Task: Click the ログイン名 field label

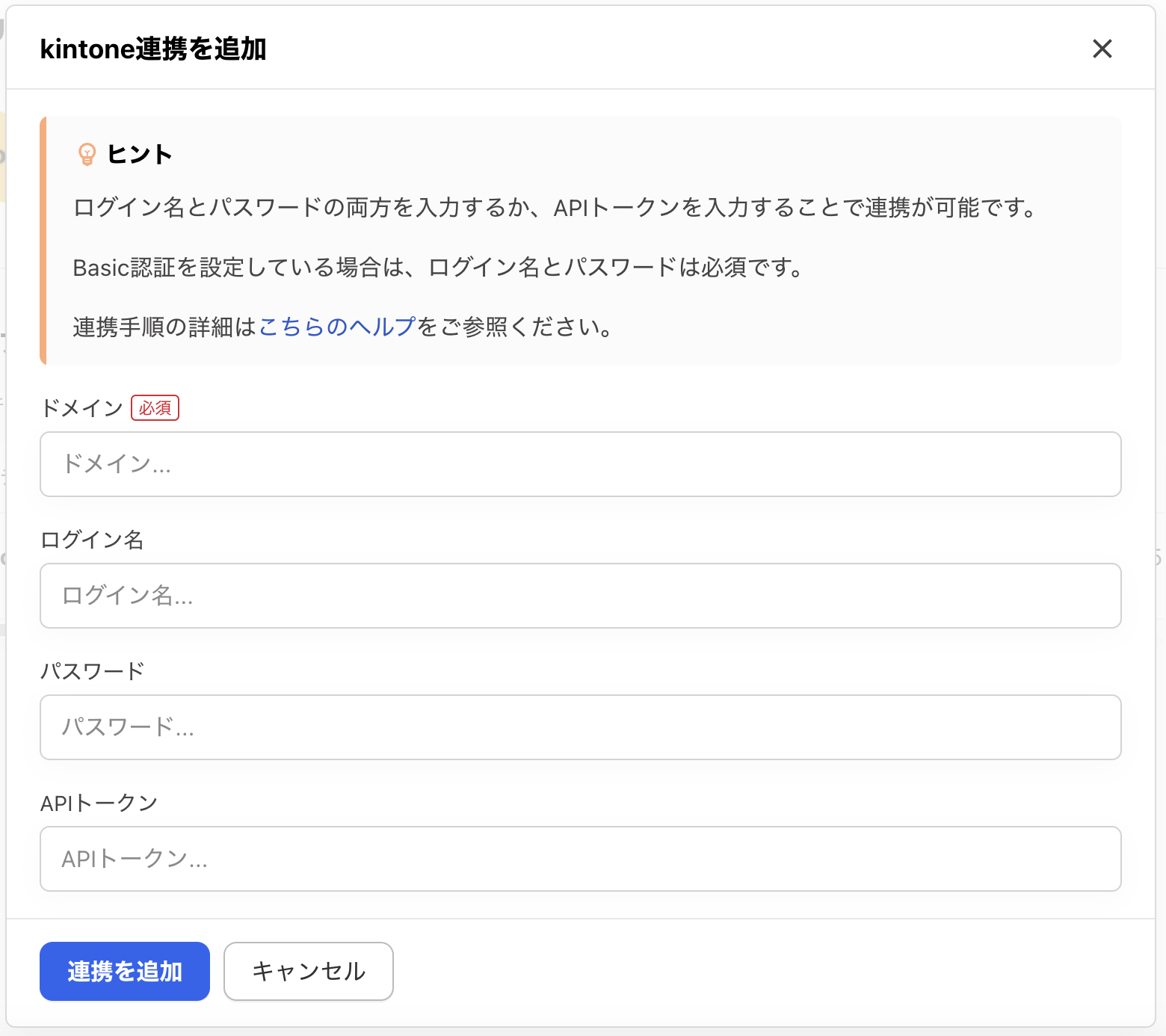Action: [92, 540]
